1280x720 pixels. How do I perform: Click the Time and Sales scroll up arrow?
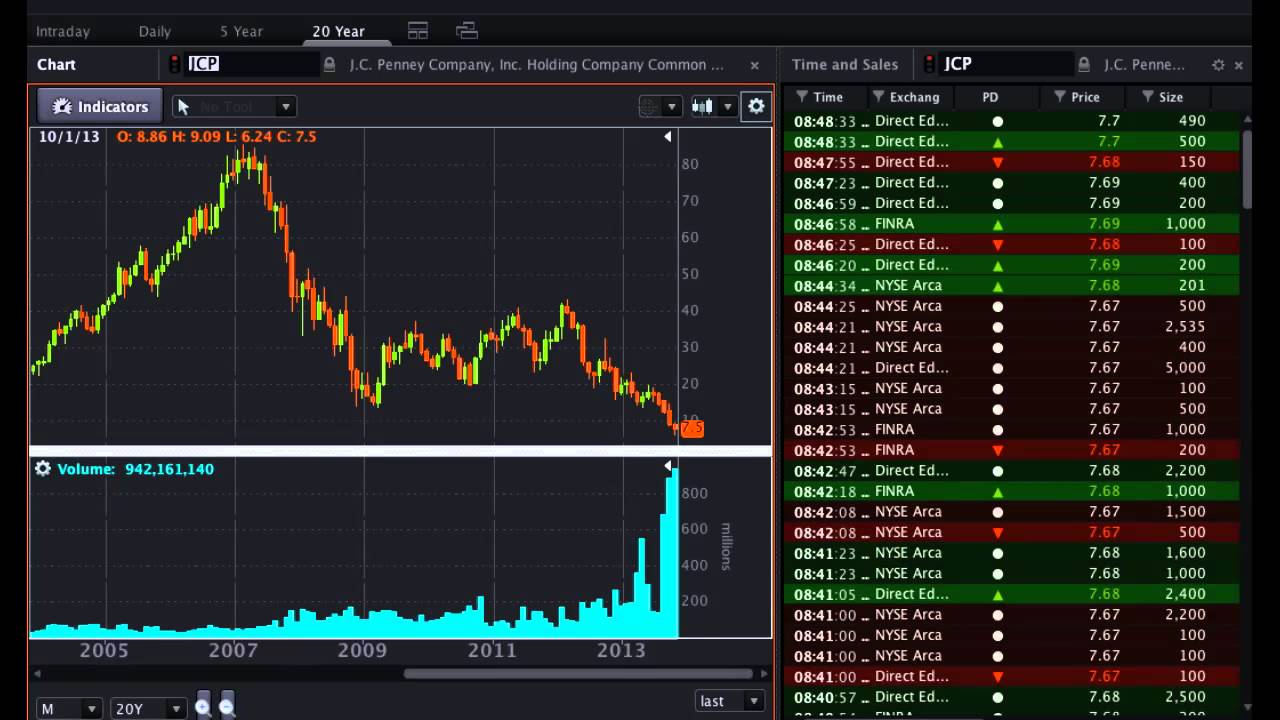1247,118
